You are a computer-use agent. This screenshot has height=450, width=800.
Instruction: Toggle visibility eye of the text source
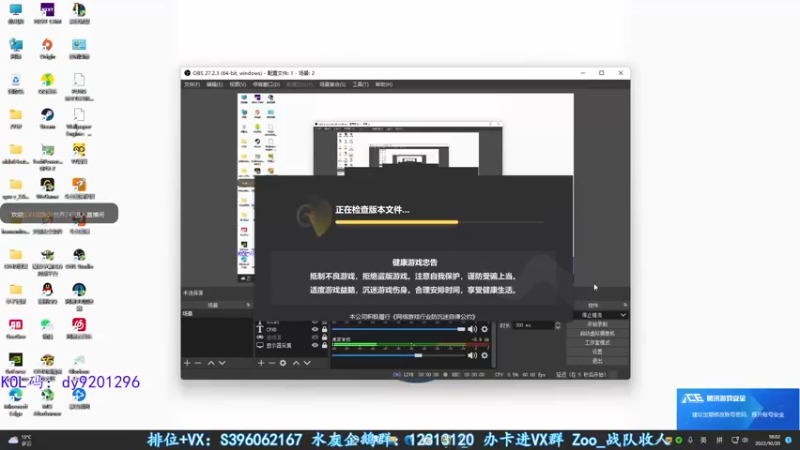[315, 329]
